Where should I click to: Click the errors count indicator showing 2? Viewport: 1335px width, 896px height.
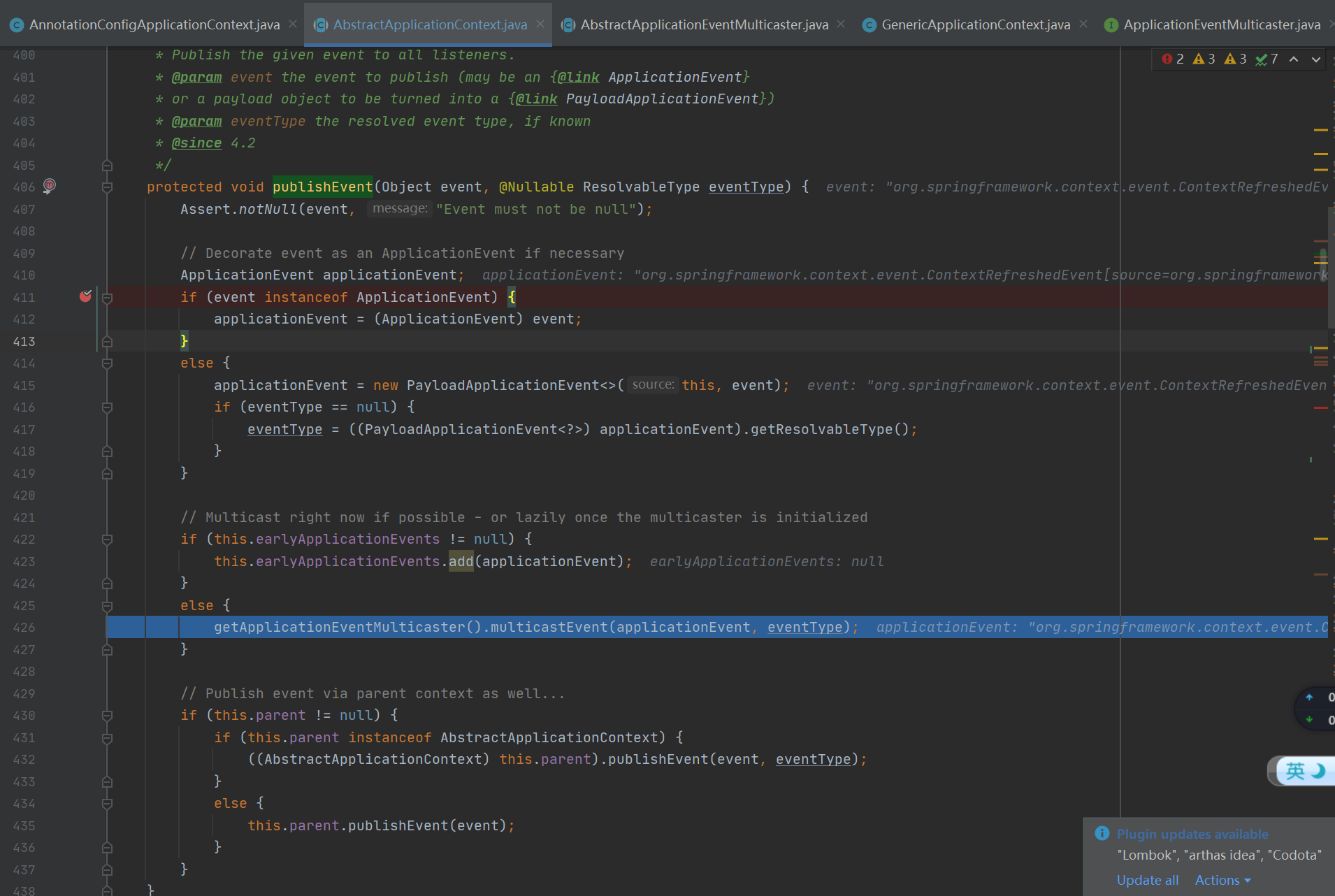pyautogui.click(x=1173, y=59)
